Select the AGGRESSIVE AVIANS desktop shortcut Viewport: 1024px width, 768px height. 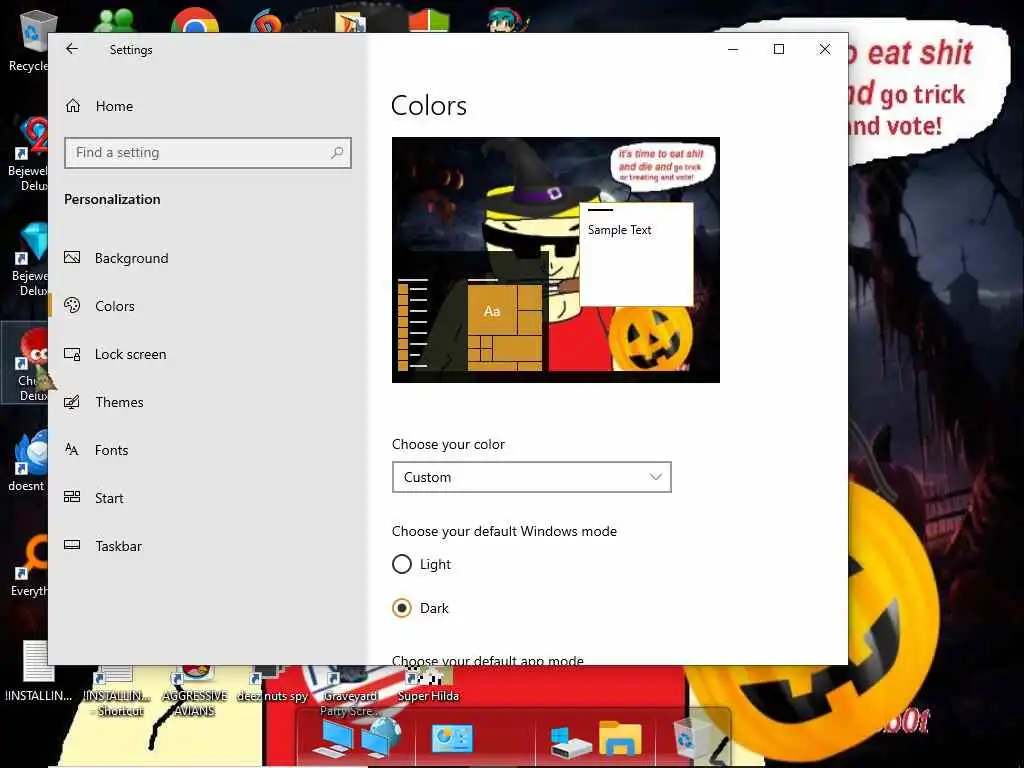coord(195,692)
